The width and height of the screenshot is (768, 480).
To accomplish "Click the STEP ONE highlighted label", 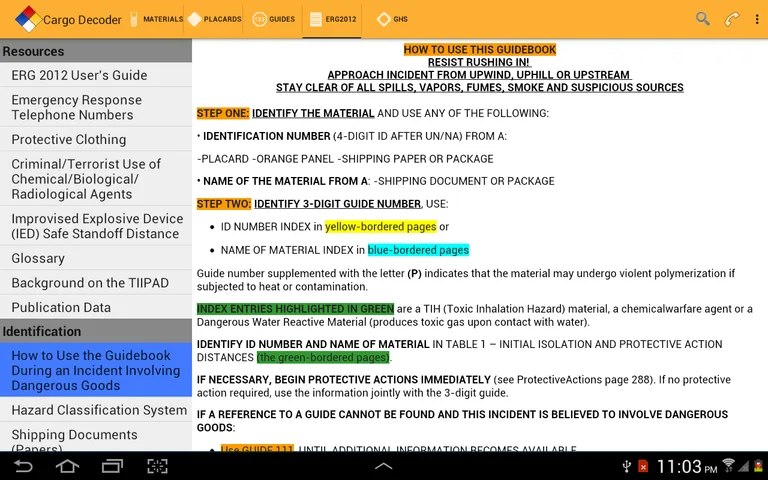I will coord(223,113).
